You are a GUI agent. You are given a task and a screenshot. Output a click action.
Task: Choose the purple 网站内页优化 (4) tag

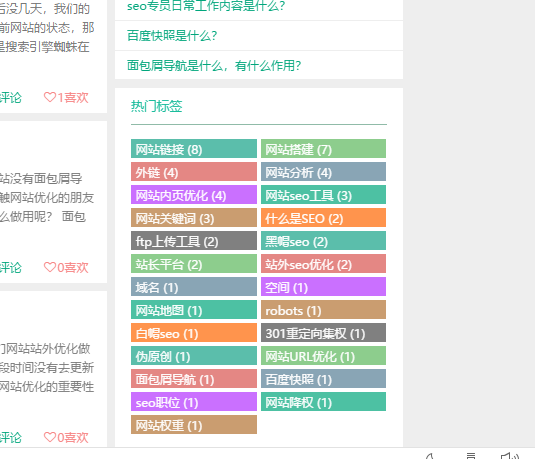point(194,195)
